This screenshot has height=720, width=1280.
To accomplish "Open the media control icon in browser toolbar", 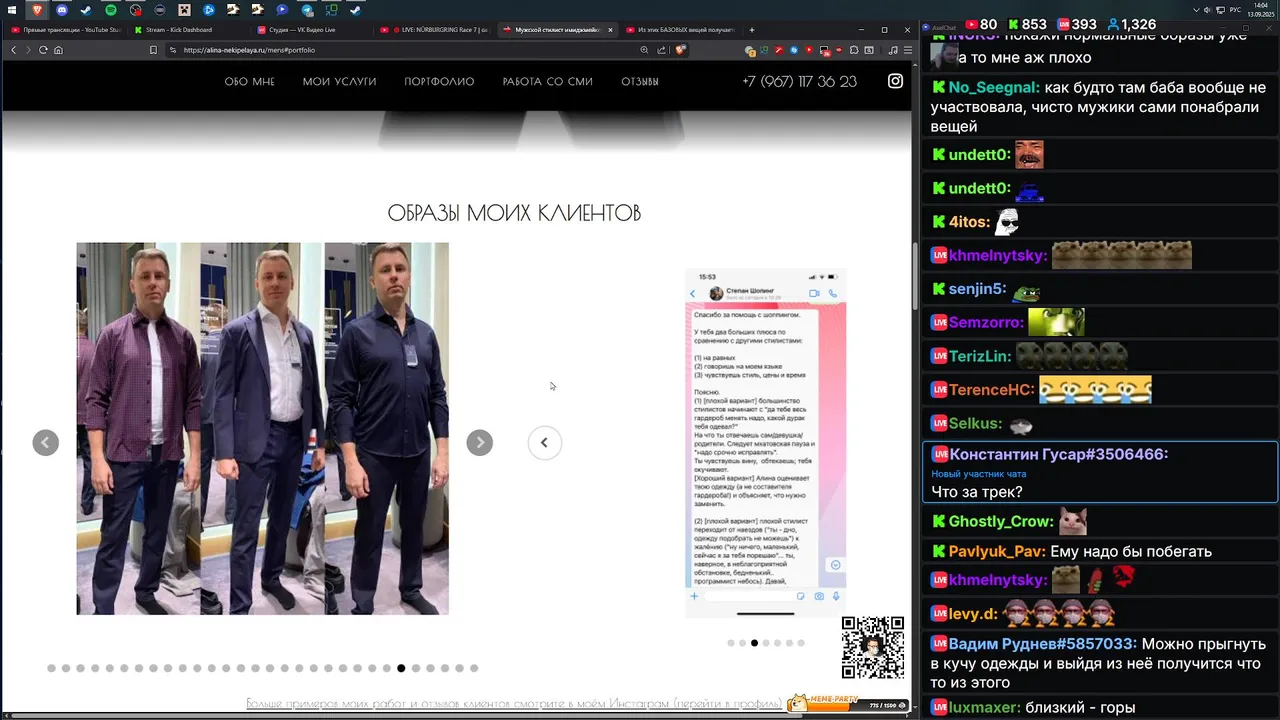I will tap(894, 50).
